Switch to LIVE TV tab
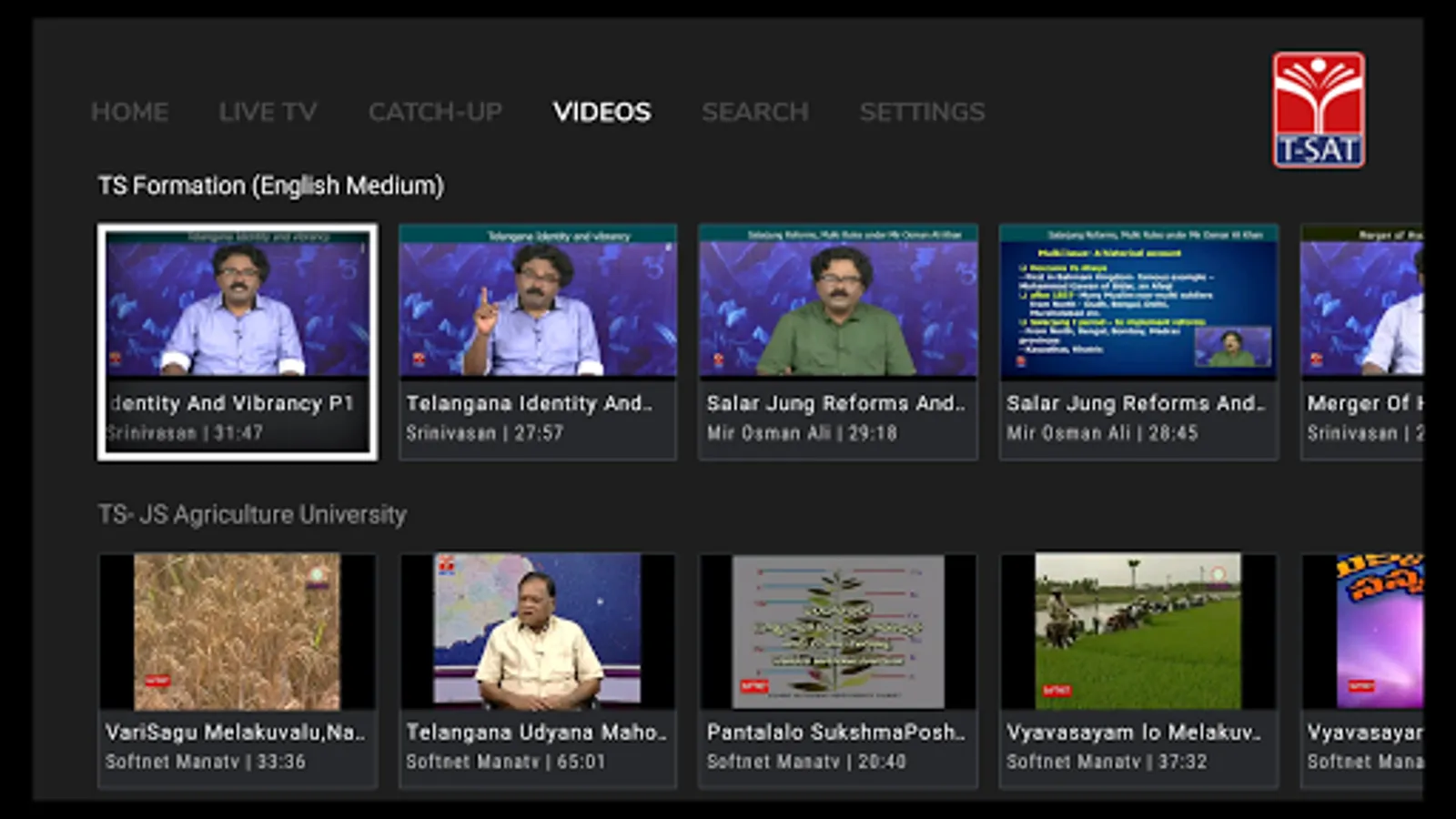 click(268, 112)
